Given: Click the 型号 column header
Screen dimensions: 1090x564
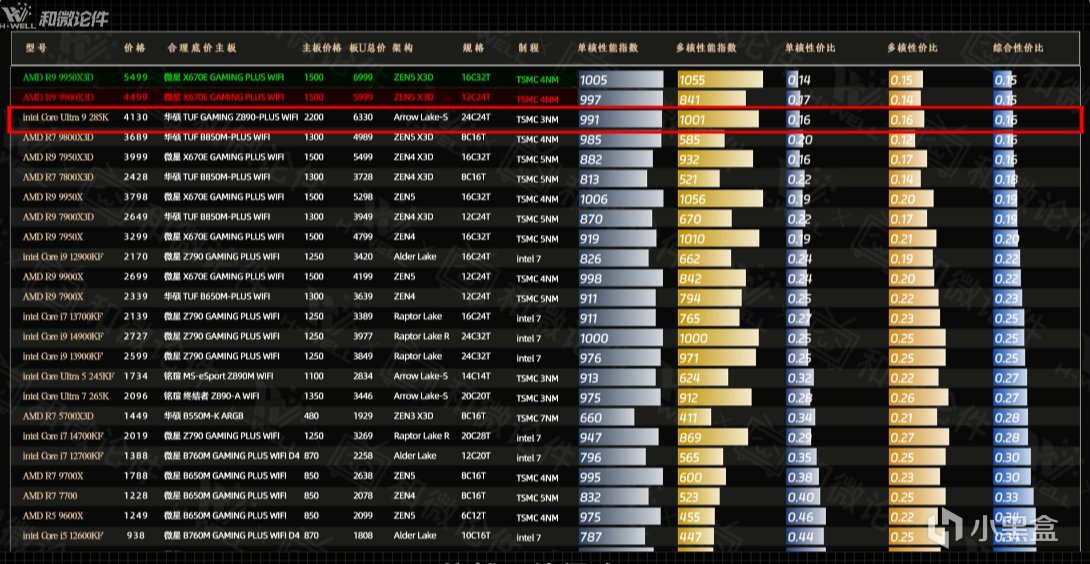Looking at the screenshot, I should click(35, 48).
